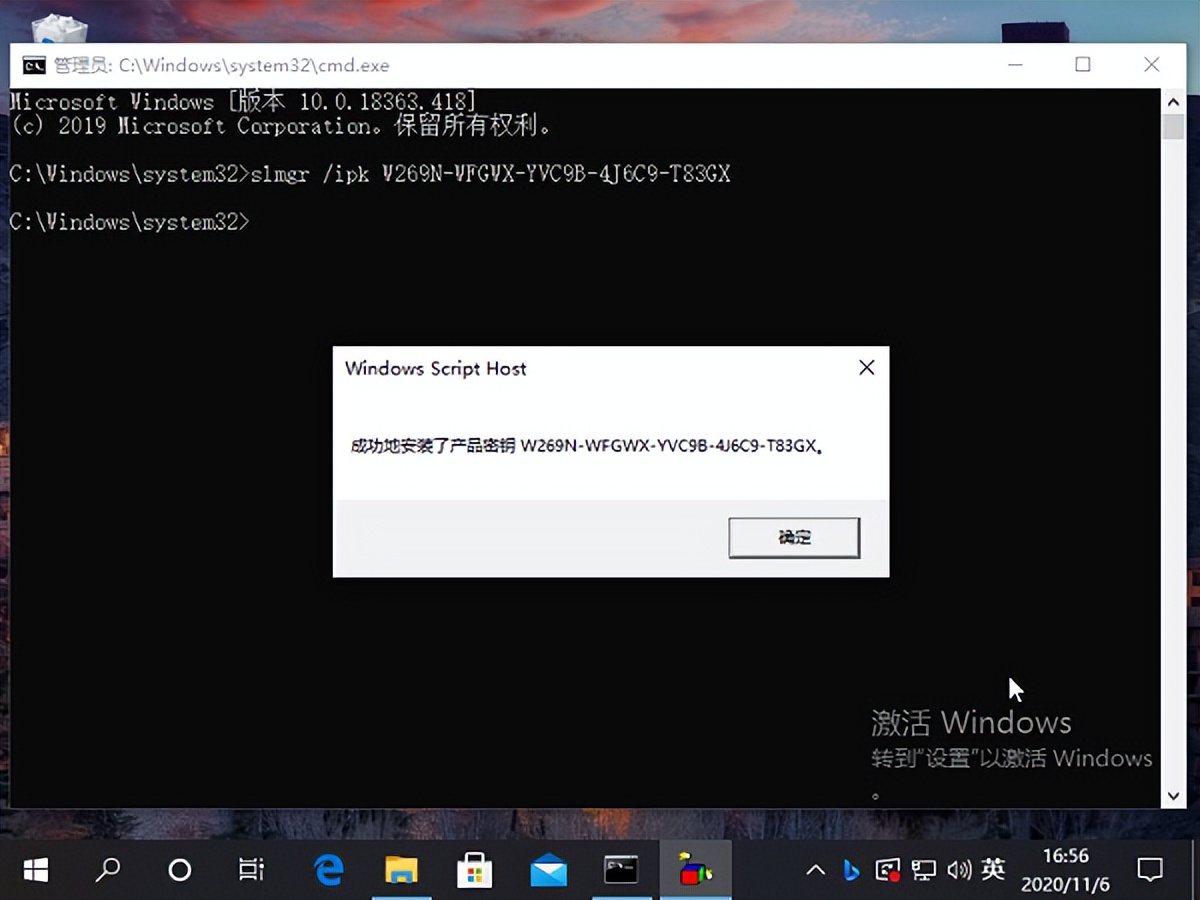Switch to the Command Prompt taskbar item
This screenshot has height=900, width=1200.
621,870
